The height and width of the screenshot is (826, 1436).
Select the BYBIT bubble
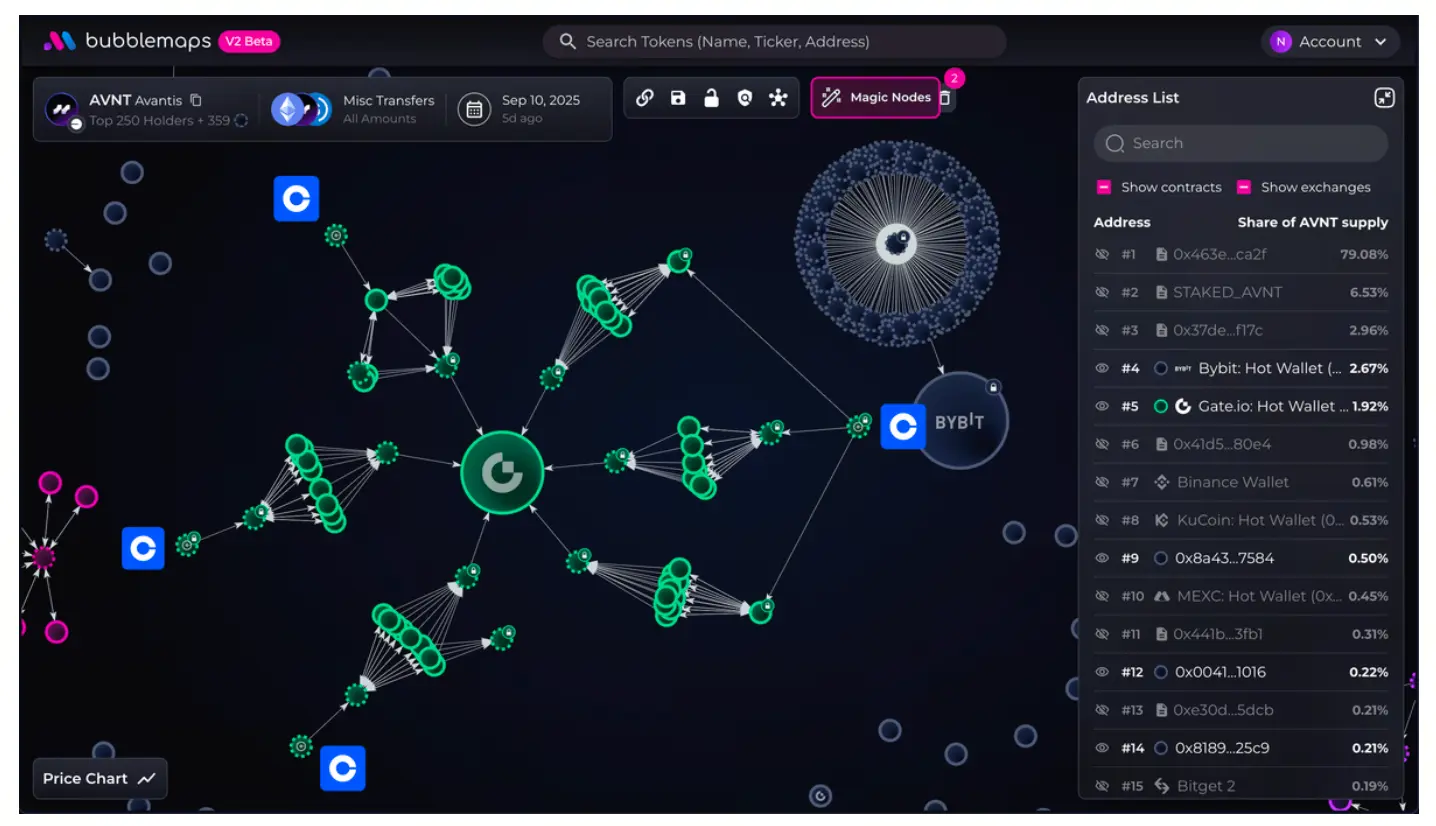tap(960, 421)
